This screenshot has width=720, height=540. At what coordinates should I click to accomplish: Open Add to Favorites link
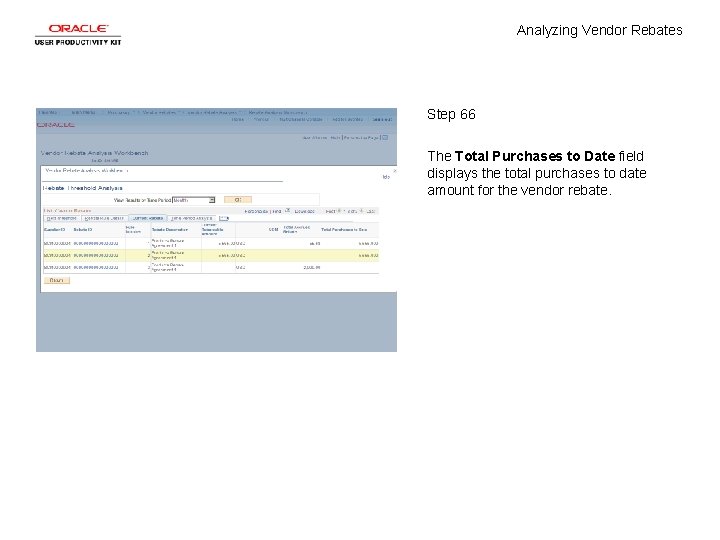347,119
